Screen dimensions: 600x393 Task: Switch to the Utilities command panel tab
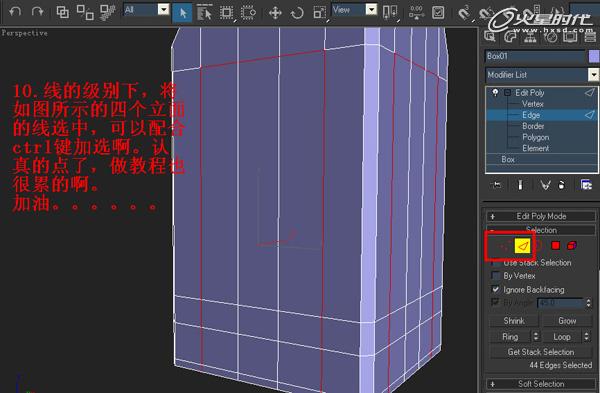[590, 36]
